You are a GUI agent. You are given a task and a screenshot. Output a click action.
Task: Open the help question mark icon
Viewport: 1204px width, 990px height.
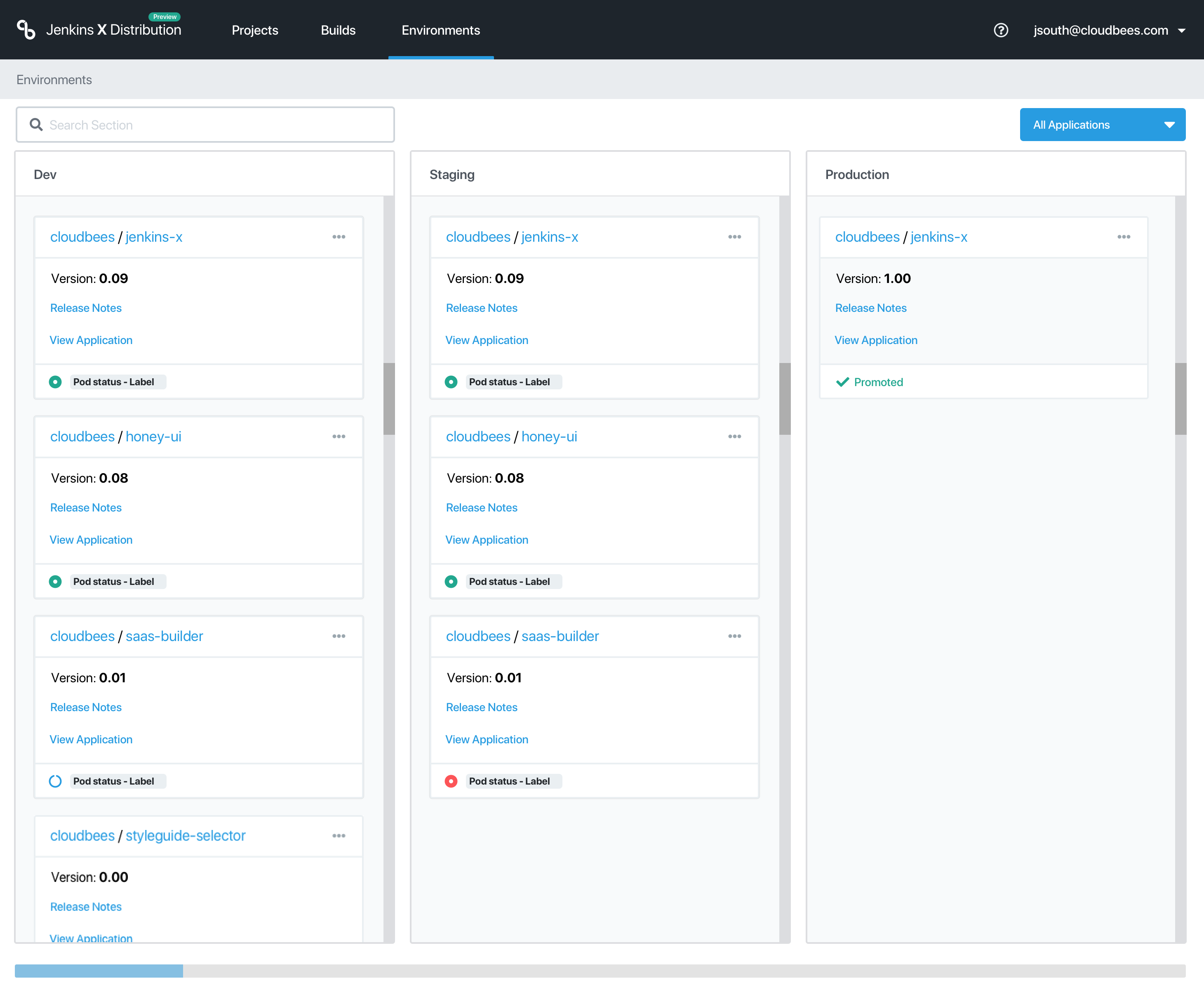coord(1000,30)
